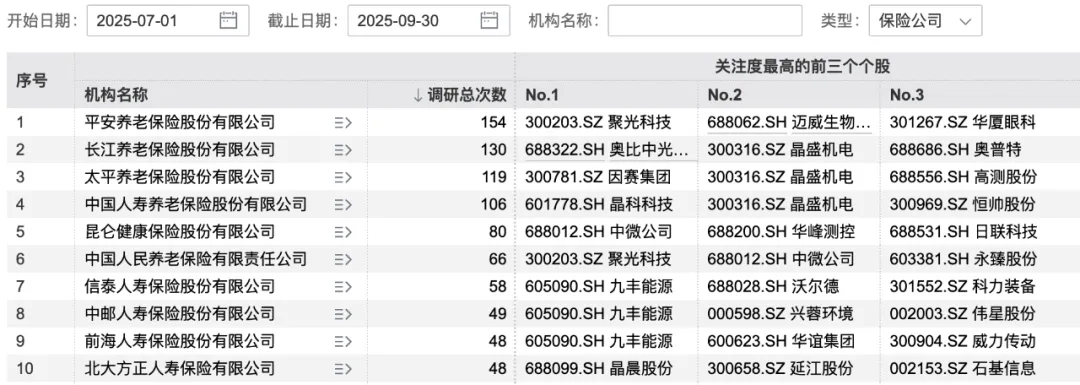This screenshot has height=385, width=1080.
Task: Open detail icon for 信泰人寿保险股份有限公司
Action: [343, 287]
